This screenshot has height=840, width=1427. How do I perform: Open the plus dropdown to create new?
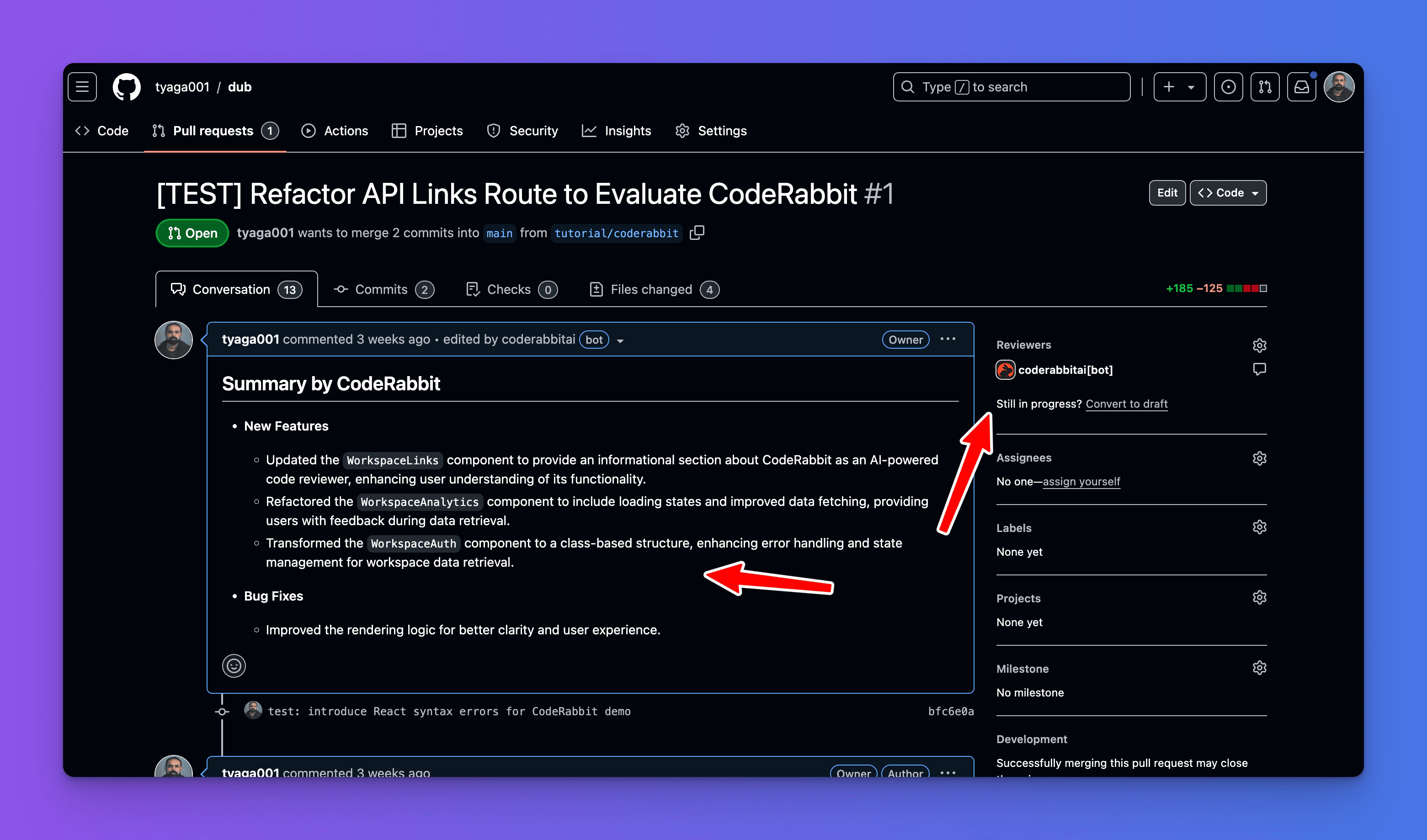pyautogui.click(x=1180, y=86)
